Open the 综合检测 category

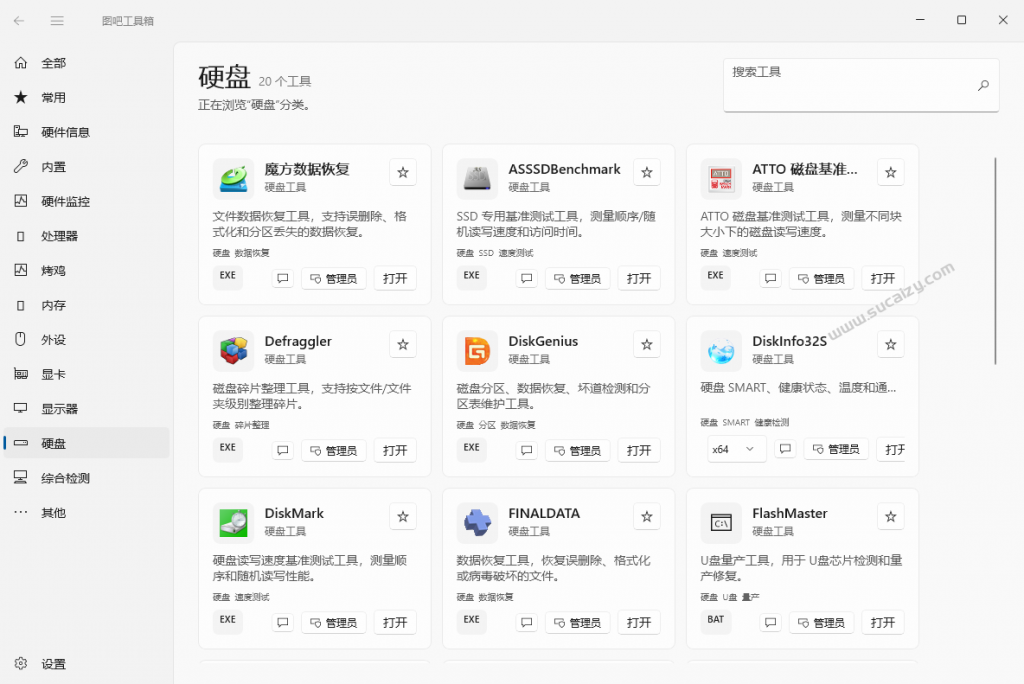86,478
